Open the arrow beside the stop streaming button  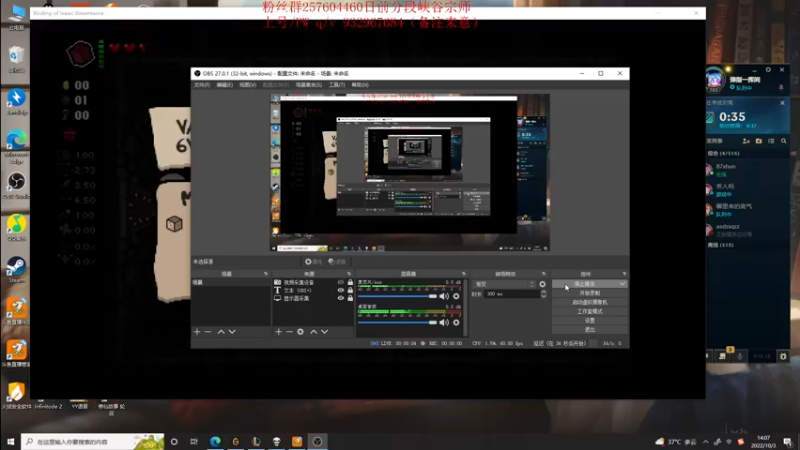[x=622, y=284]
